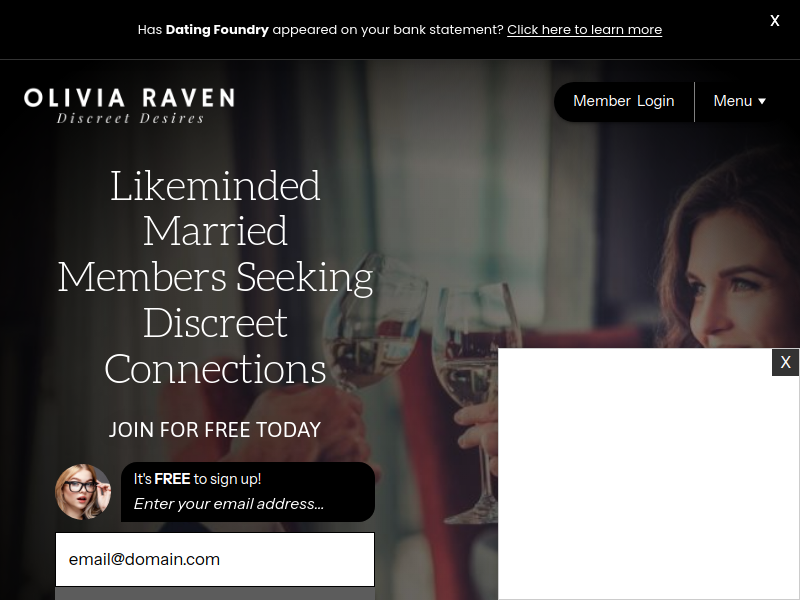
Task: Click the Olivia Raven logo
Action: [130, 106]
